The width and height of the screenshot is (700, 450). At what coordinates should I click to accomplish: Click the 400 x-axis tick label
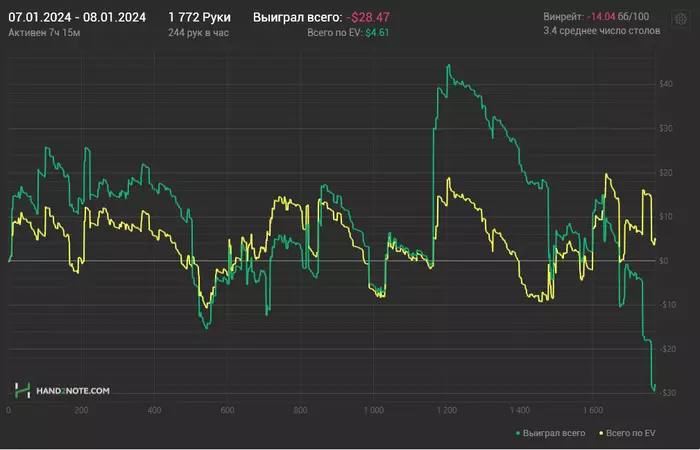154,410
